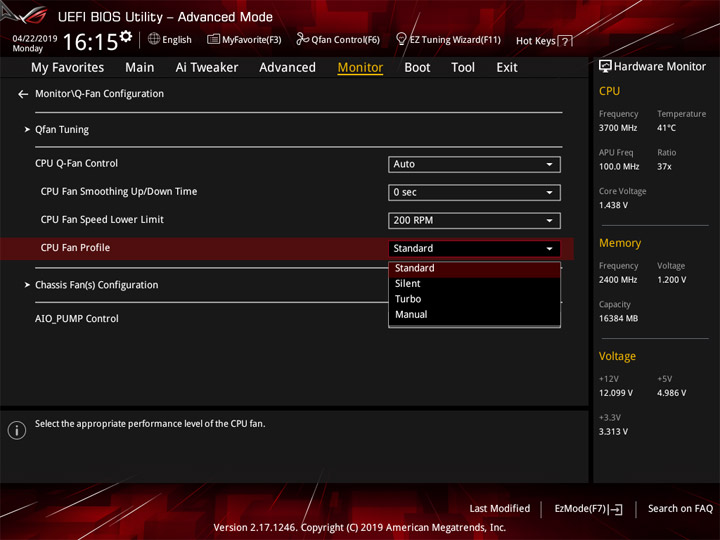Viewport: 720px width, 540px height.
Task: Open the time settings gear icon
Action: click(126, 36)
